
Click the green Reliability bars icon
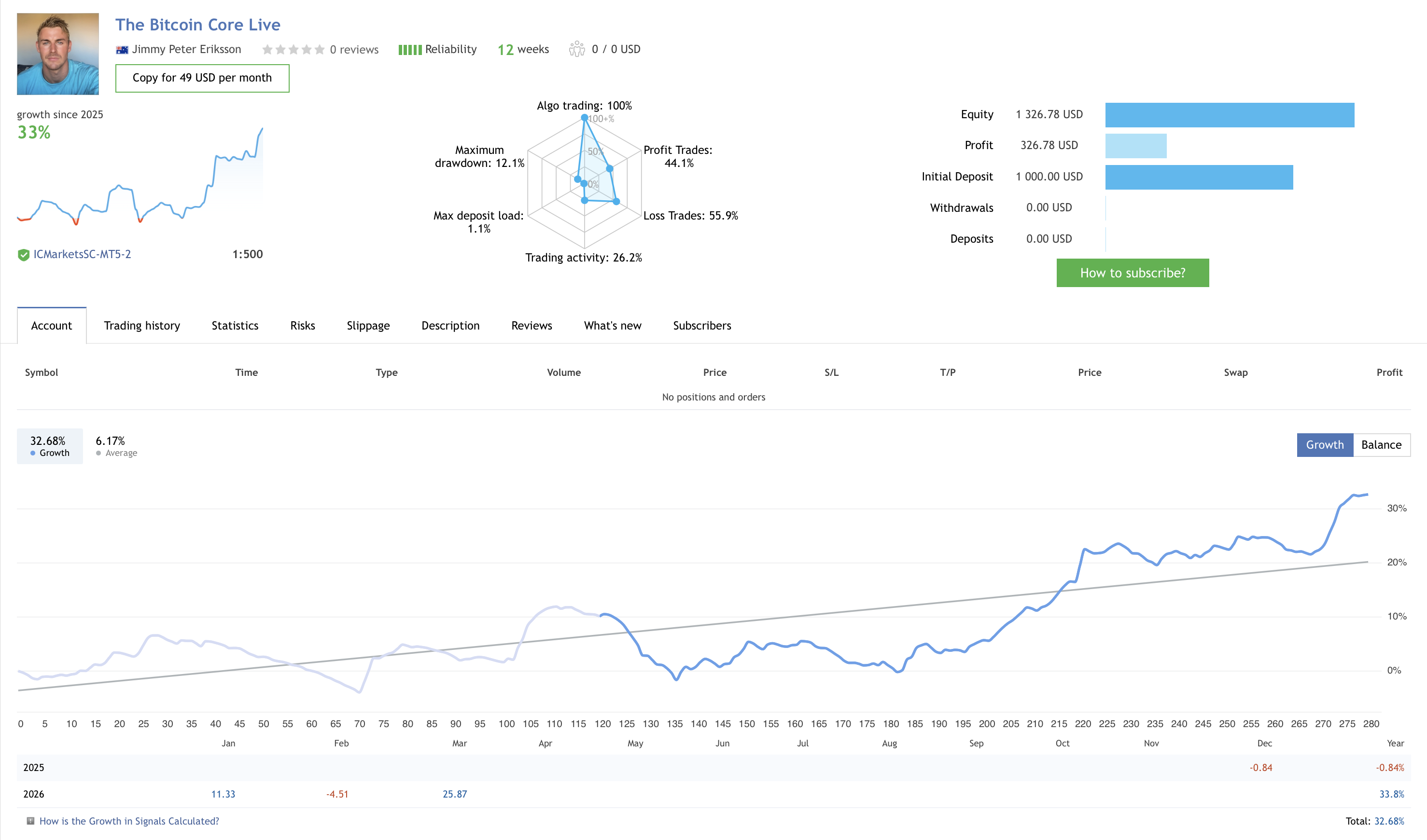[x=409, y=50]
